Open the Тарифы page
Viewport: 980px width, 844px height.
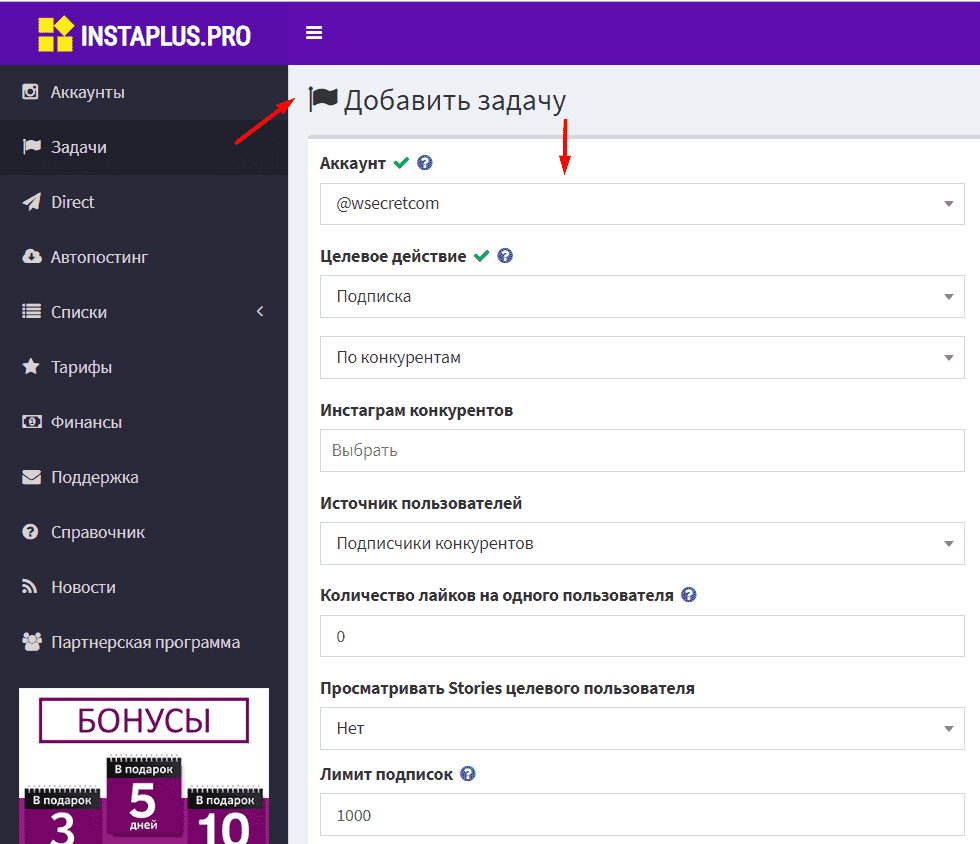click(144, 367)
